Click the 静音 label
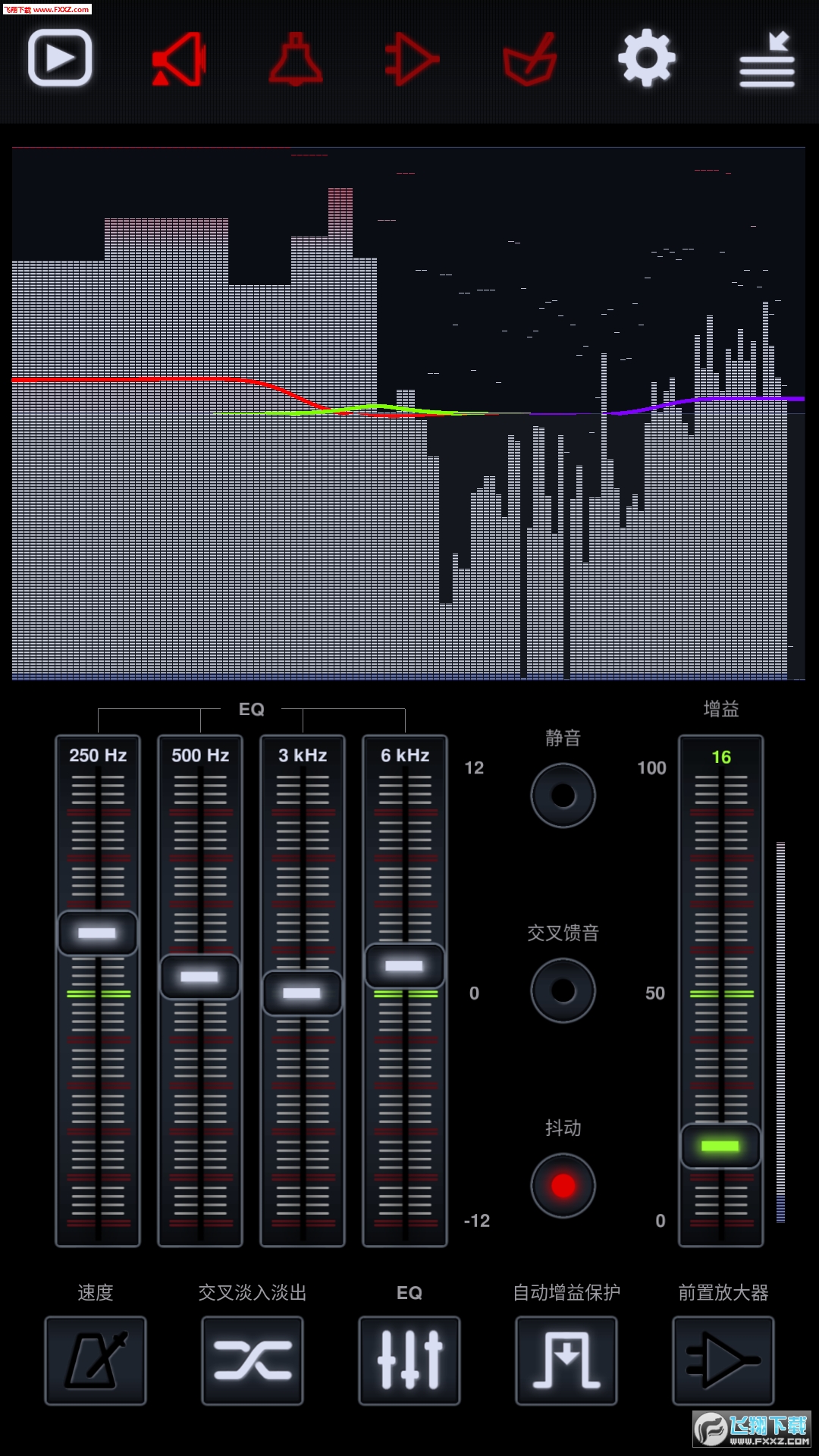 pos(563,738)
